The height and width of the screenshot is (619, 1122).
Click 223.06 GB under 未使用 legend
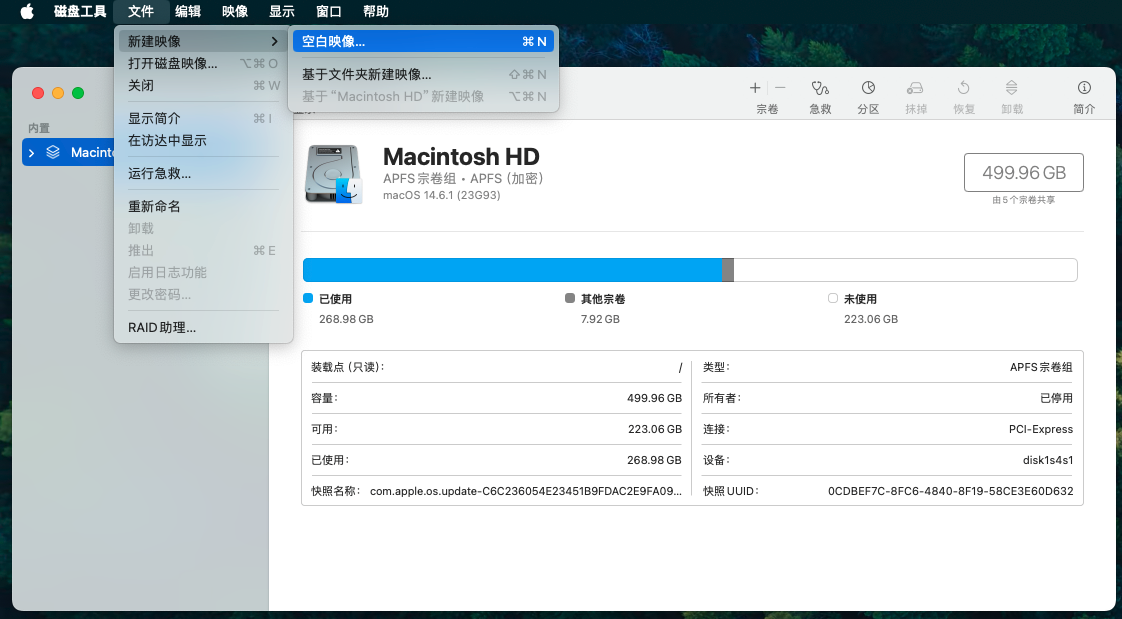pos(871,319)
